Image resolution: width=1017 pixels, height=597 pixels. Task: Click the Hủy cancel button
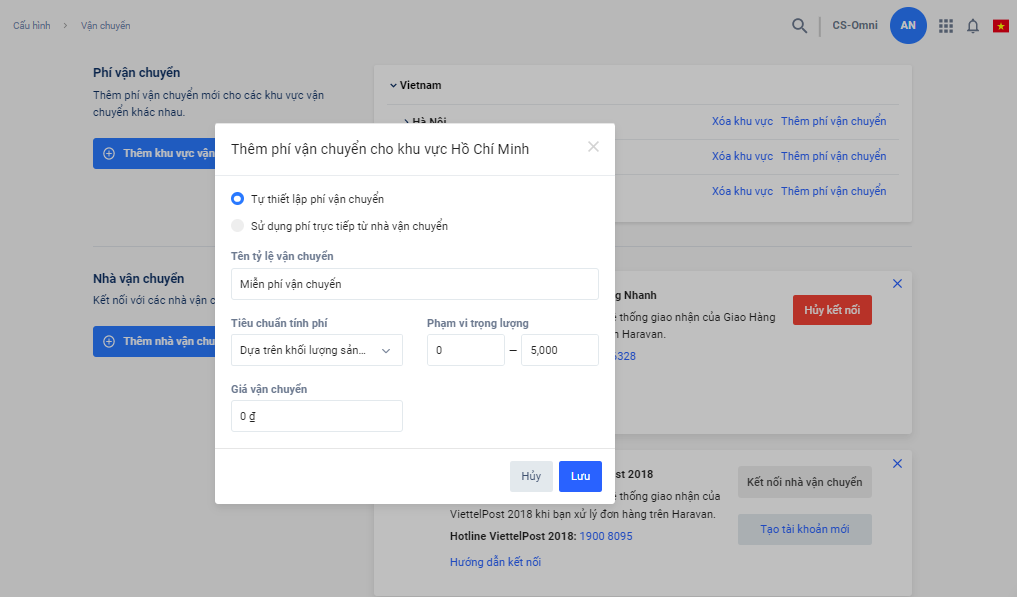(x=531, y=476)
